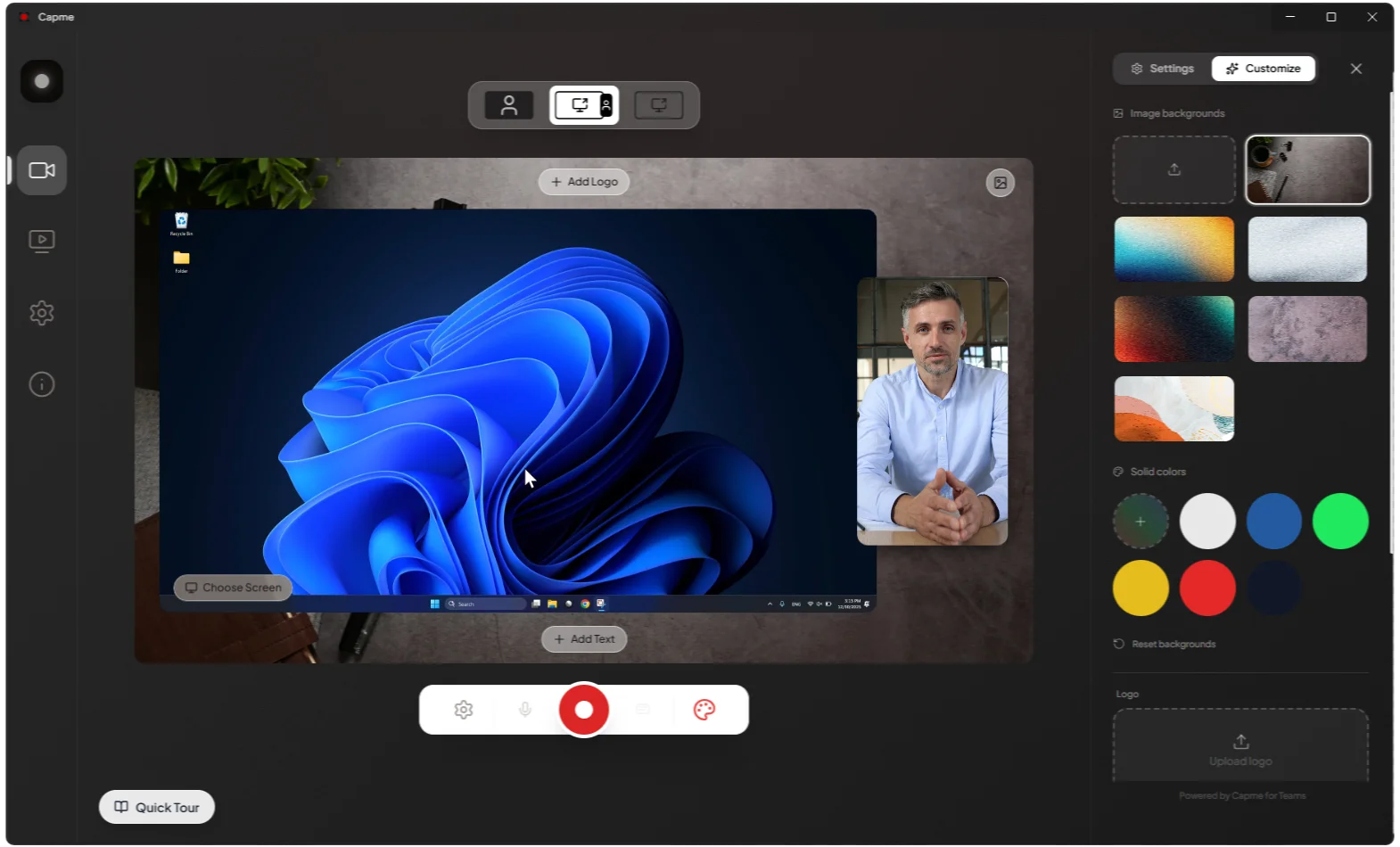Click the Search box in preview taskbar

[x=485, y=604]
